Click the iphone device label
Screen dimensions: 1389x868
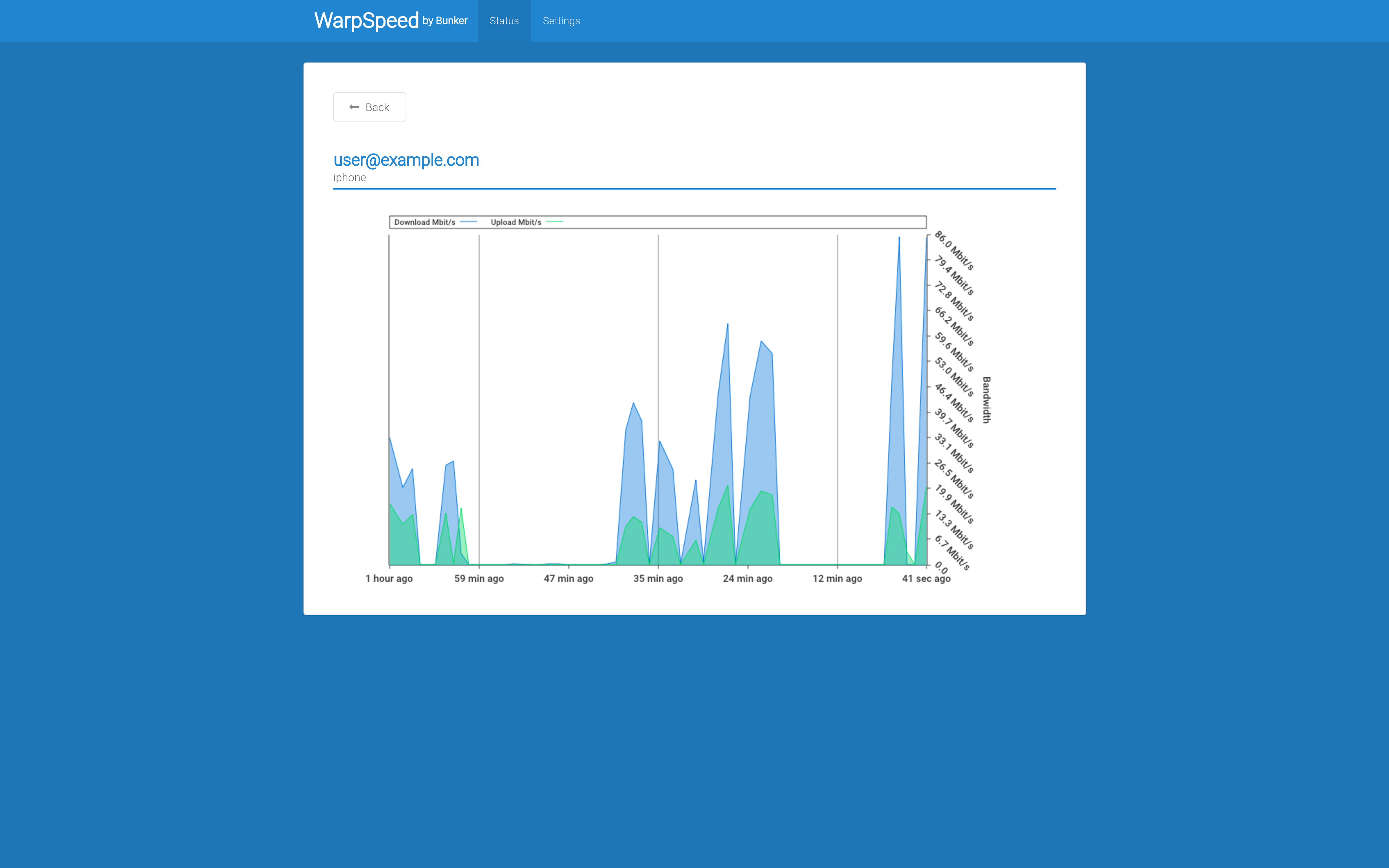(350, 177)
